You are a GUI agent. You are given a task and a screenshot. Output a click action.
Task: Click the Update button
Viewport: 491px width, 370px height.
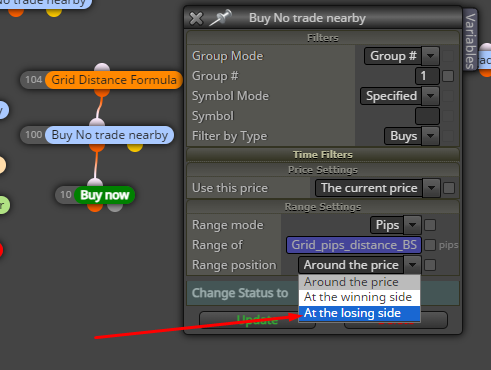tap(257, 320)
